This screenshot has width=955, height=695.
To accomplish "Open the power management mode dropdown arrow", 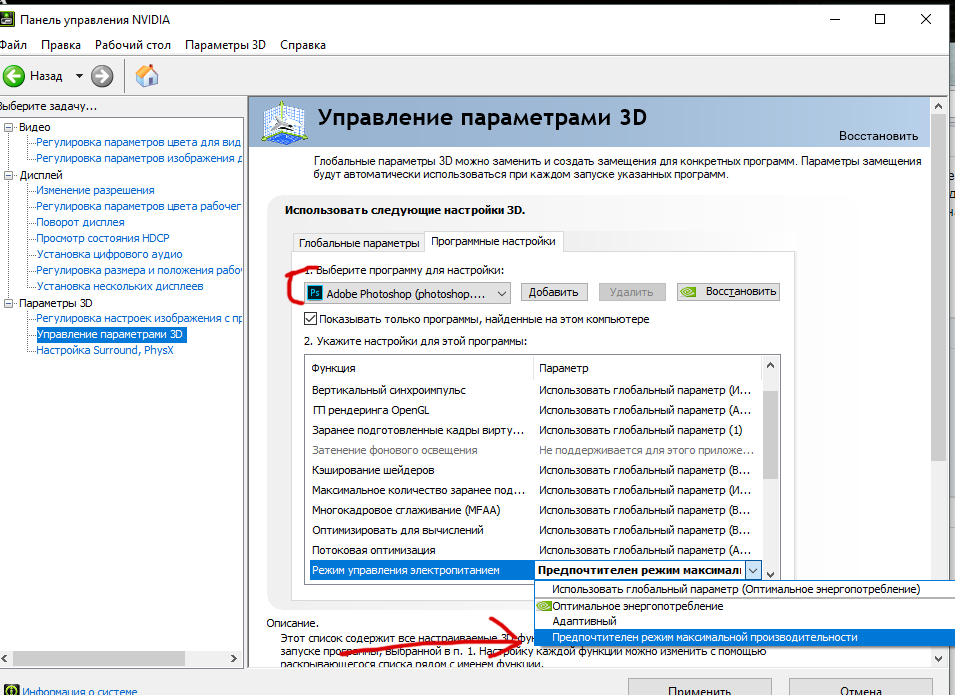I will (753, 570).
